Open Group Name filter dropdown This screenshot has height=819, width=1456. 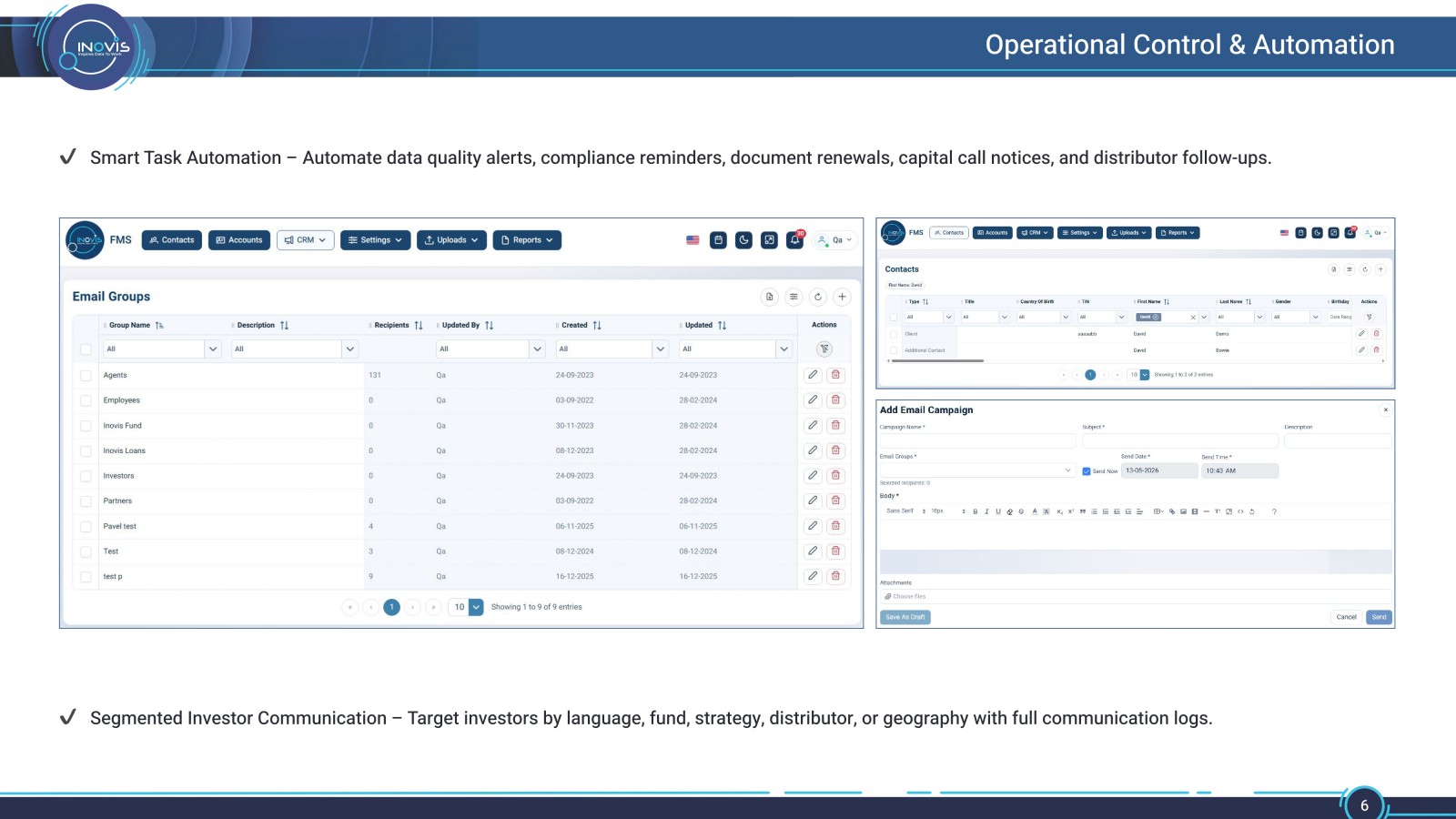[213, 349]
